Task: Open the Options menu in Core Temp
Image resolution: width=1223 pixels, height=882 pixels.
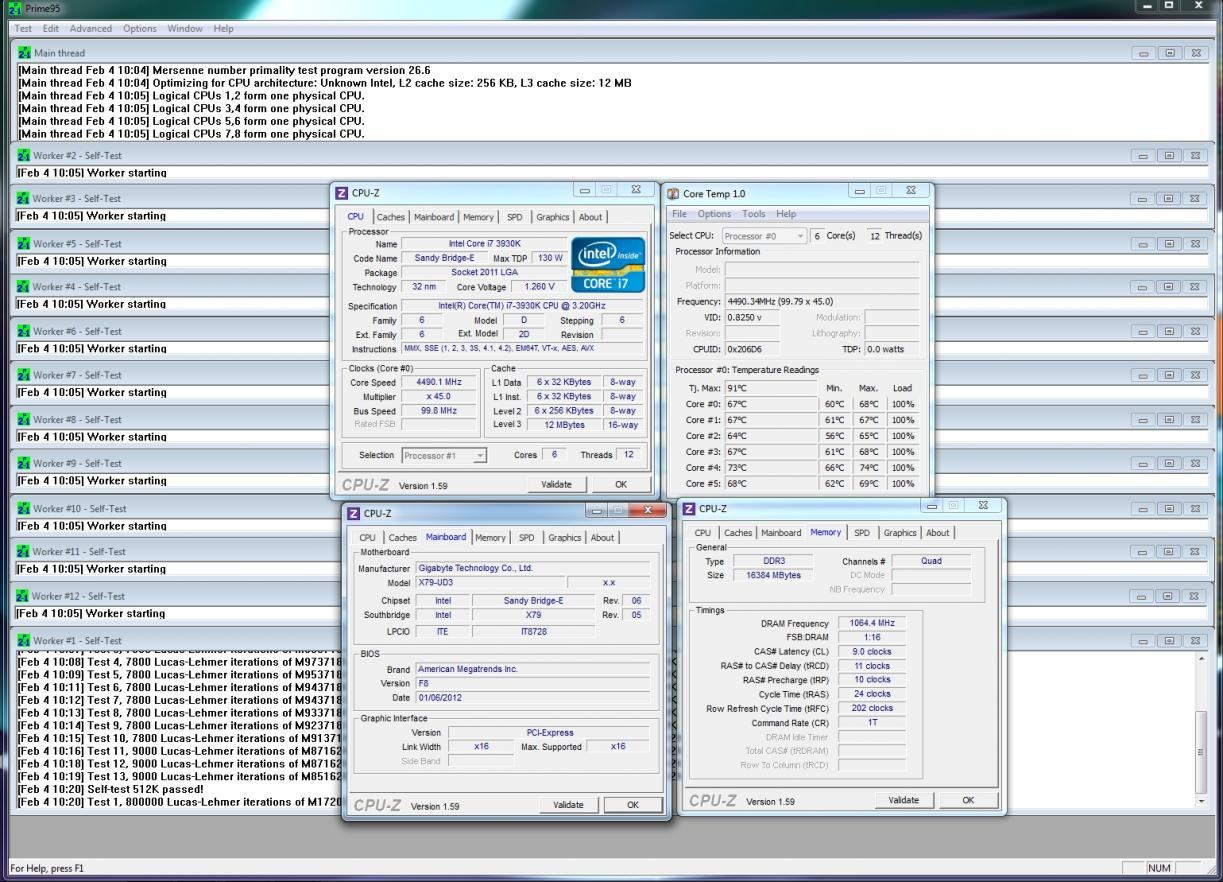Action: [x=714, y=214]
